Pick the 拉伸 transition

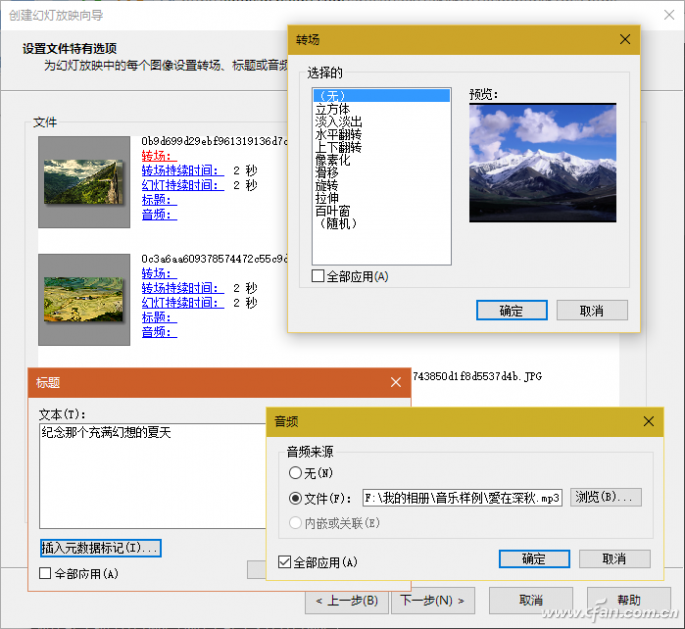coord(327,198)
